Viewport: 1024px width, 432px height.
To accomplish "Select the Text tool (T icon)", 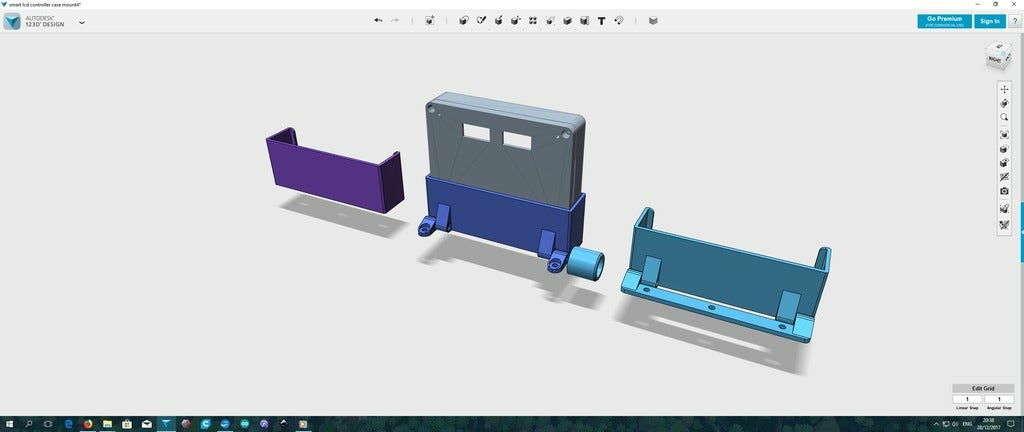I will click(x=601, y=20).
